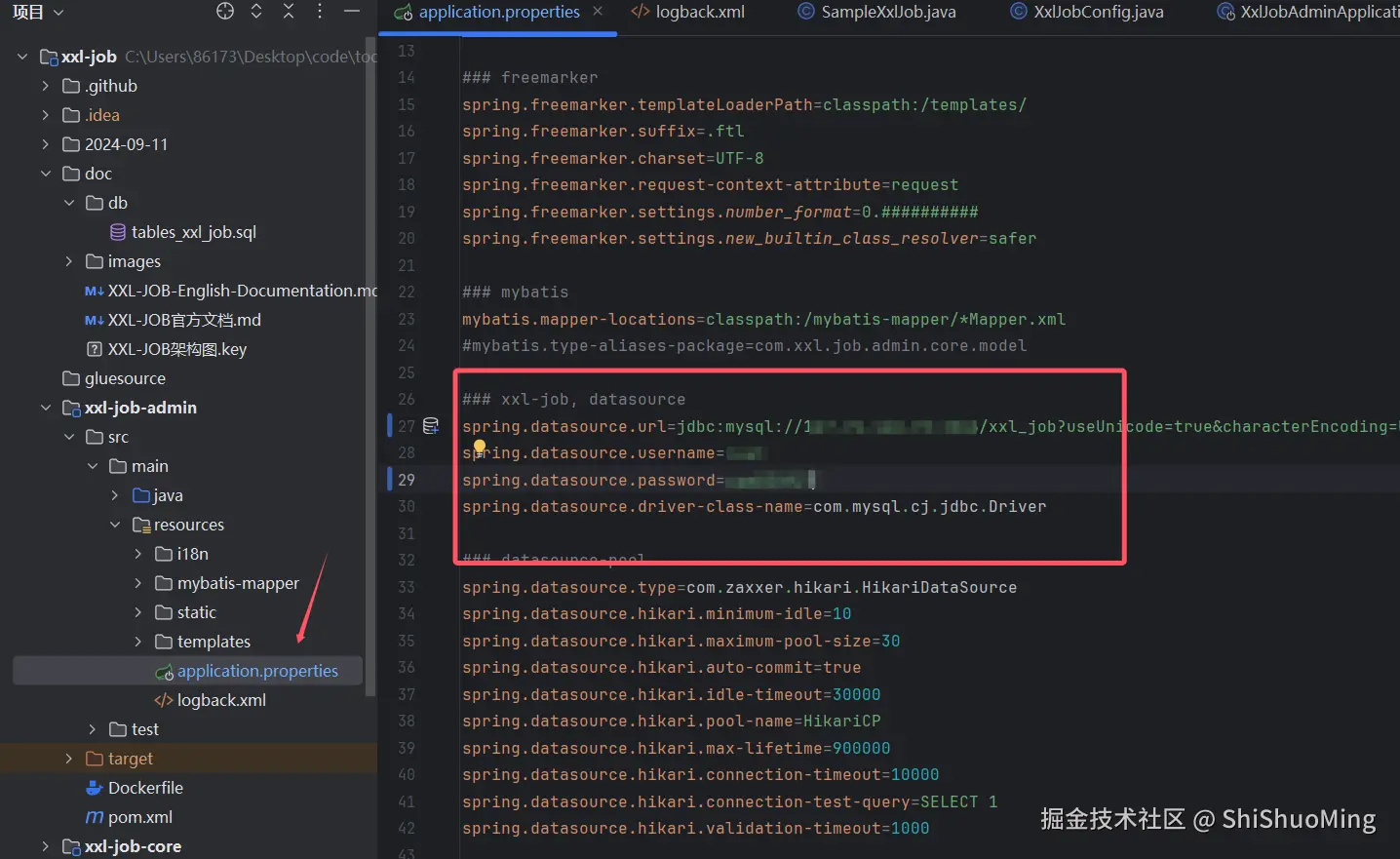1400x859 pixels.
Task: Switch to the XxlJobAdminApplication editor tab
Action: click(x=1306, y=12)
